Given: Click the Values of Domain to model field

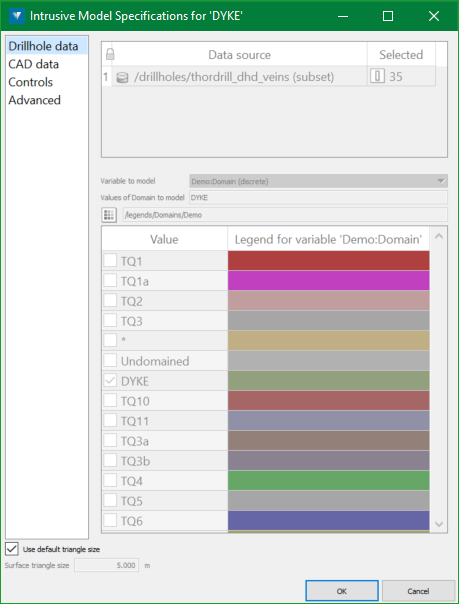Looking at the screenshot, I should (318, 198).
